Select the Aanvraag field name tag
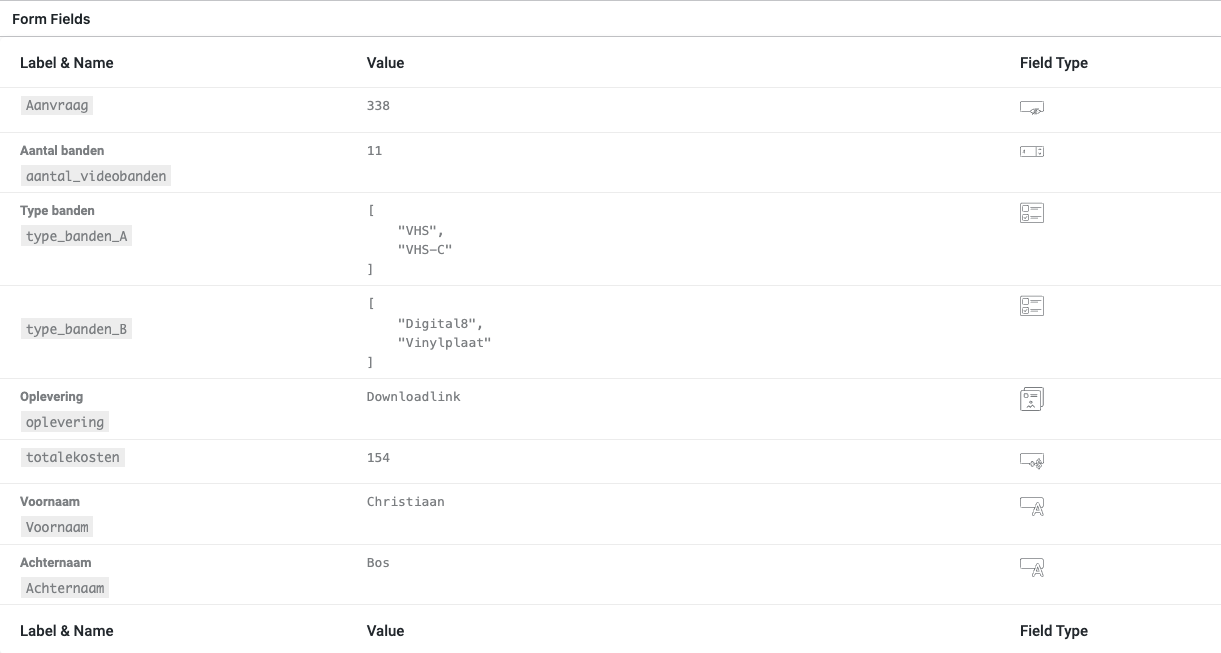This screenshot has width=1221, height=653. point(57,105)
